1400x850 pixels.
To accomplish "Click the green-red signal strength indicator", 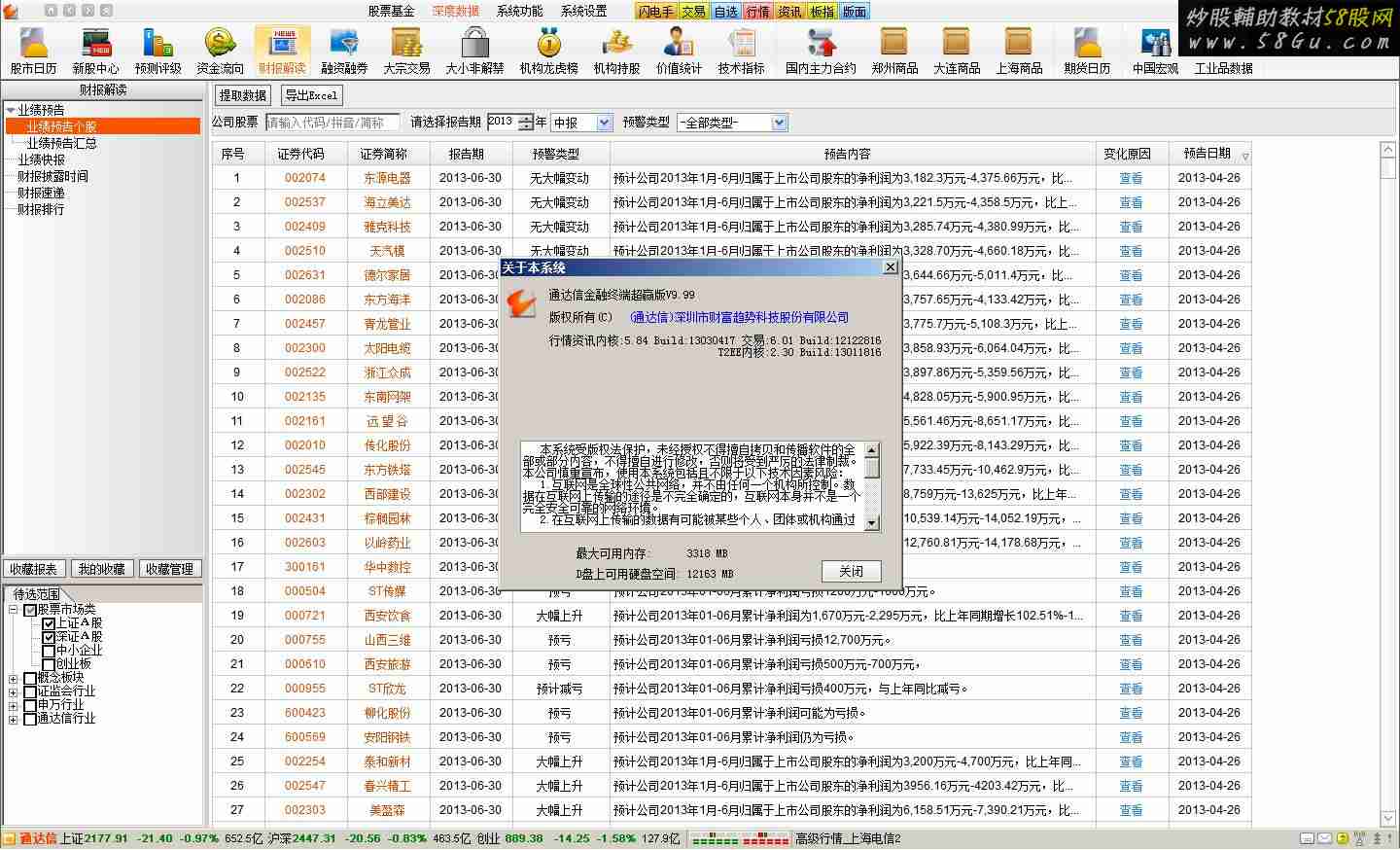I will click(740, 838).
